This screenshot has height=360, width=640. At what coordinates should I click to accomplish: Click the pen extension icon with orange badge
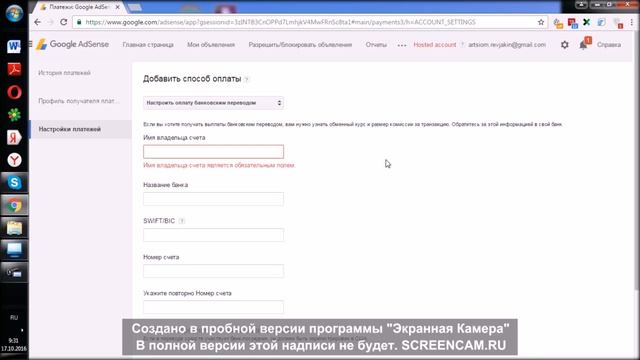558,23
